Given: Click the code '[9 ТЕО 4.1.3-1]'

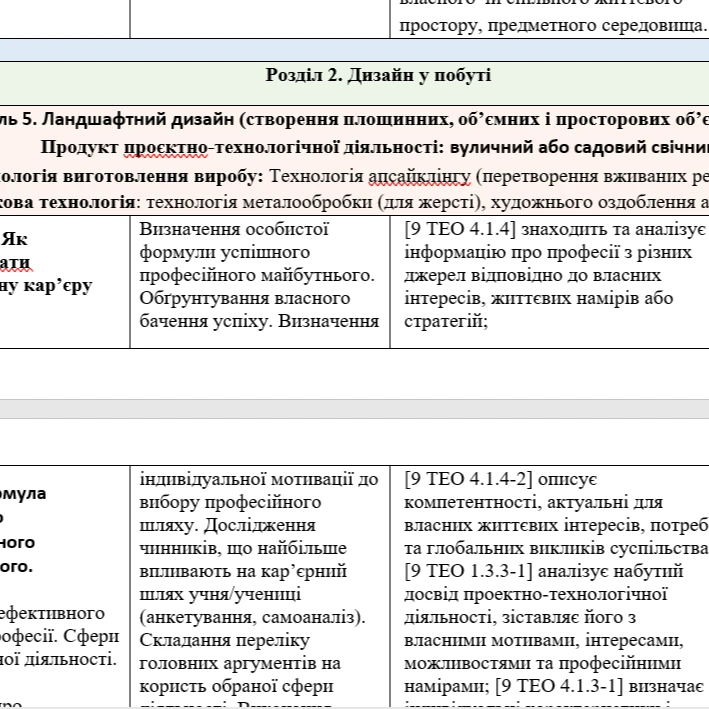Looking at the screenshot, I should pyautogui.click(x=559, y=686).
